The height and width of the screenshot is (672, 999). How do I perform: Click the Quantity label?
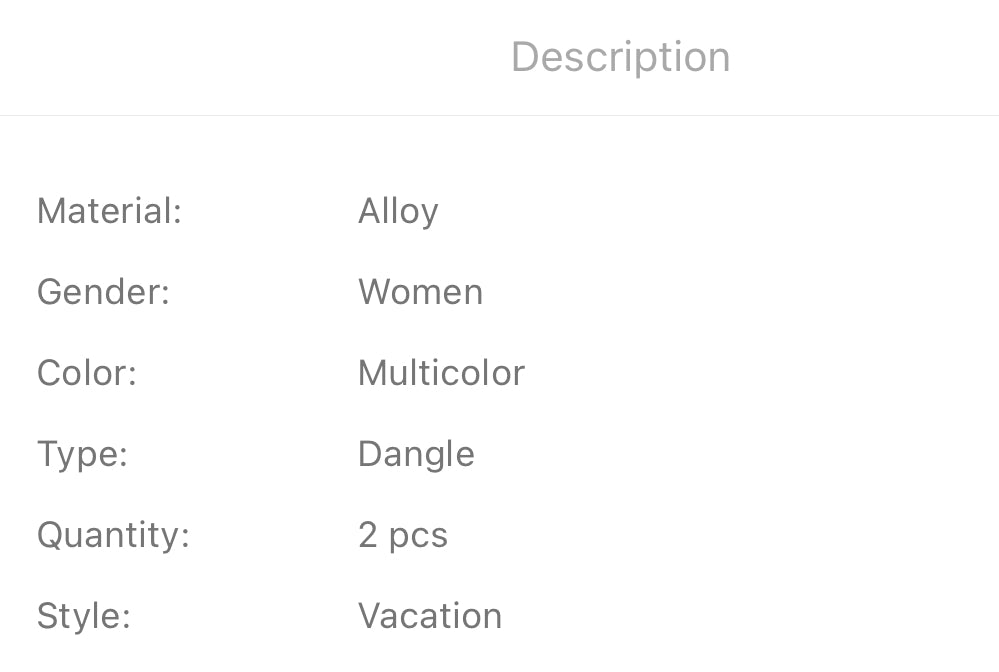pyautogui.click(x=113, y=535)
